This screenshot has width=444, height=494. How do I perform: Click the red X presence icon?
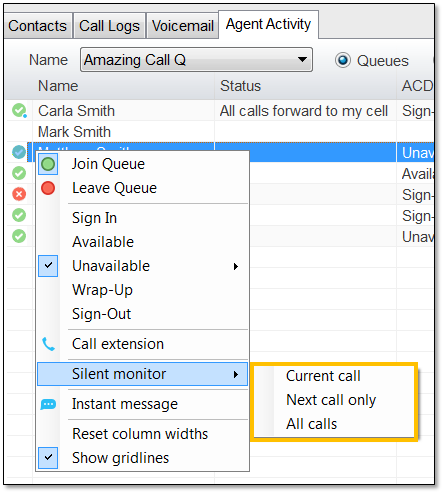[19, 194]
